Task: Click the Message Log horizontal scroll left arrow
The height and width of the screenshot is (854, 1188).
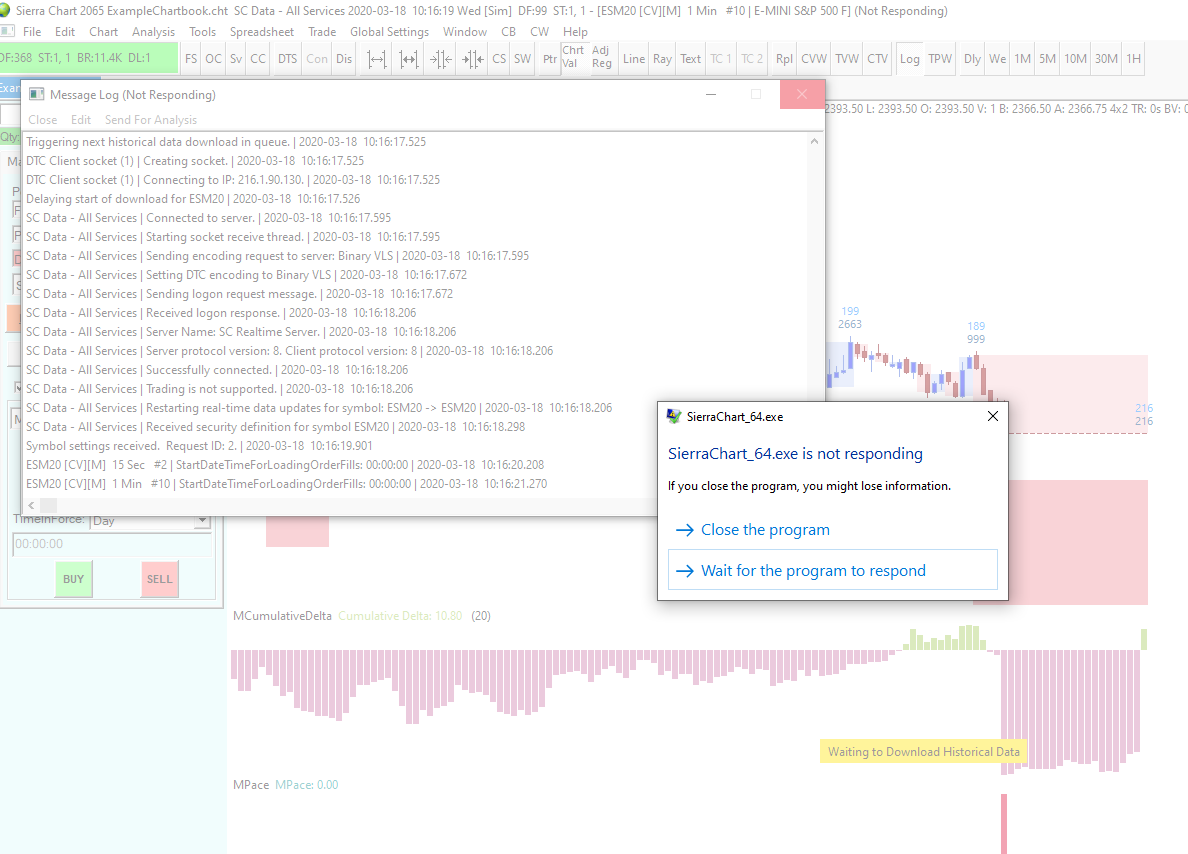Action: click(31, 505)
